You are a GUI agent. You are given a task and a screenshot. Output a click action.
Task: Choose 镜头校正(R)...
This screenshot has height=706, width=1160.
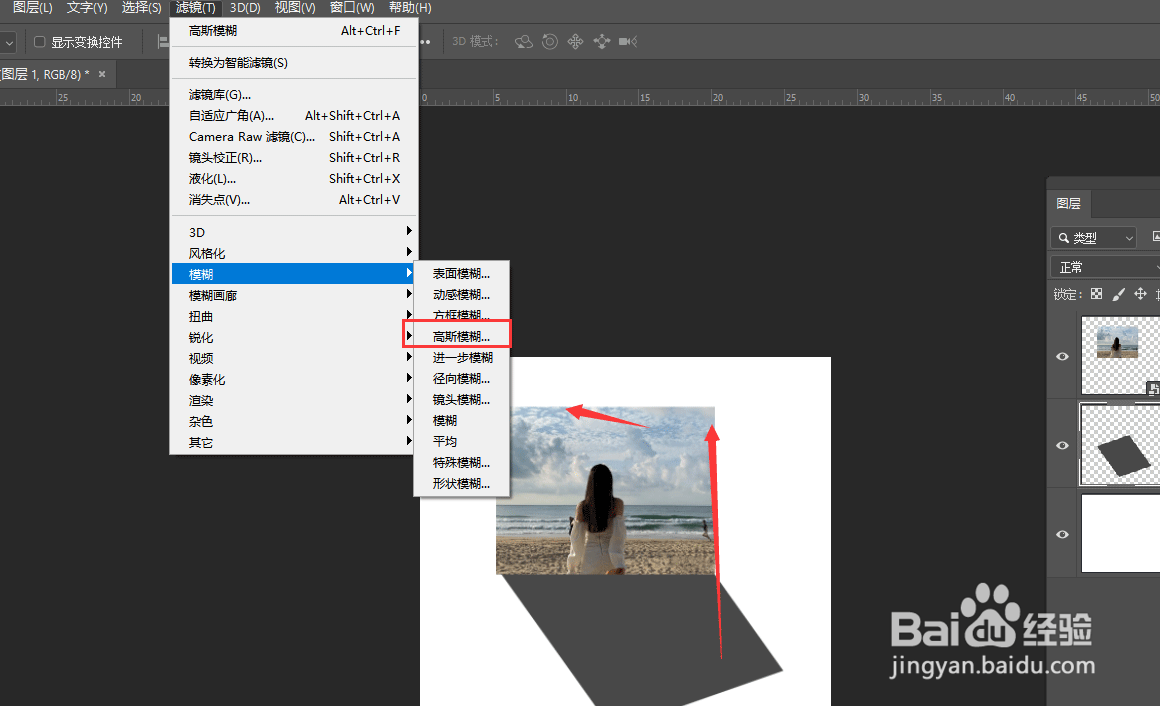tap(294, 158)
